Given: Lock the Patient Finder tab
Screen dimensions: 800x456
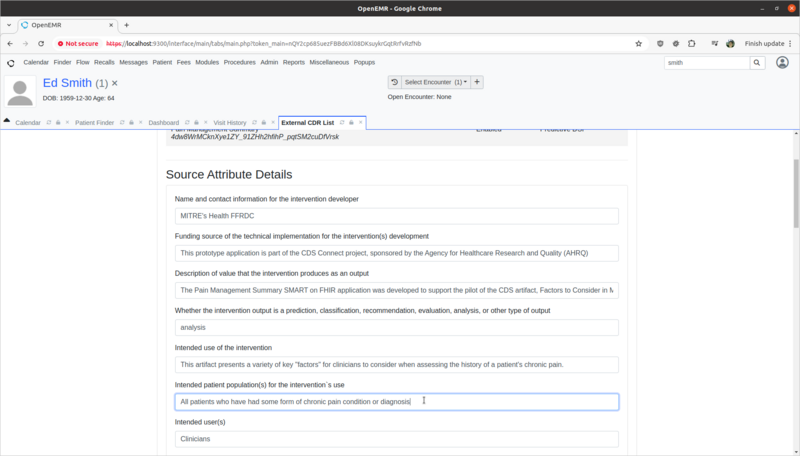Looking at the screenshot, I should (130, 123).
